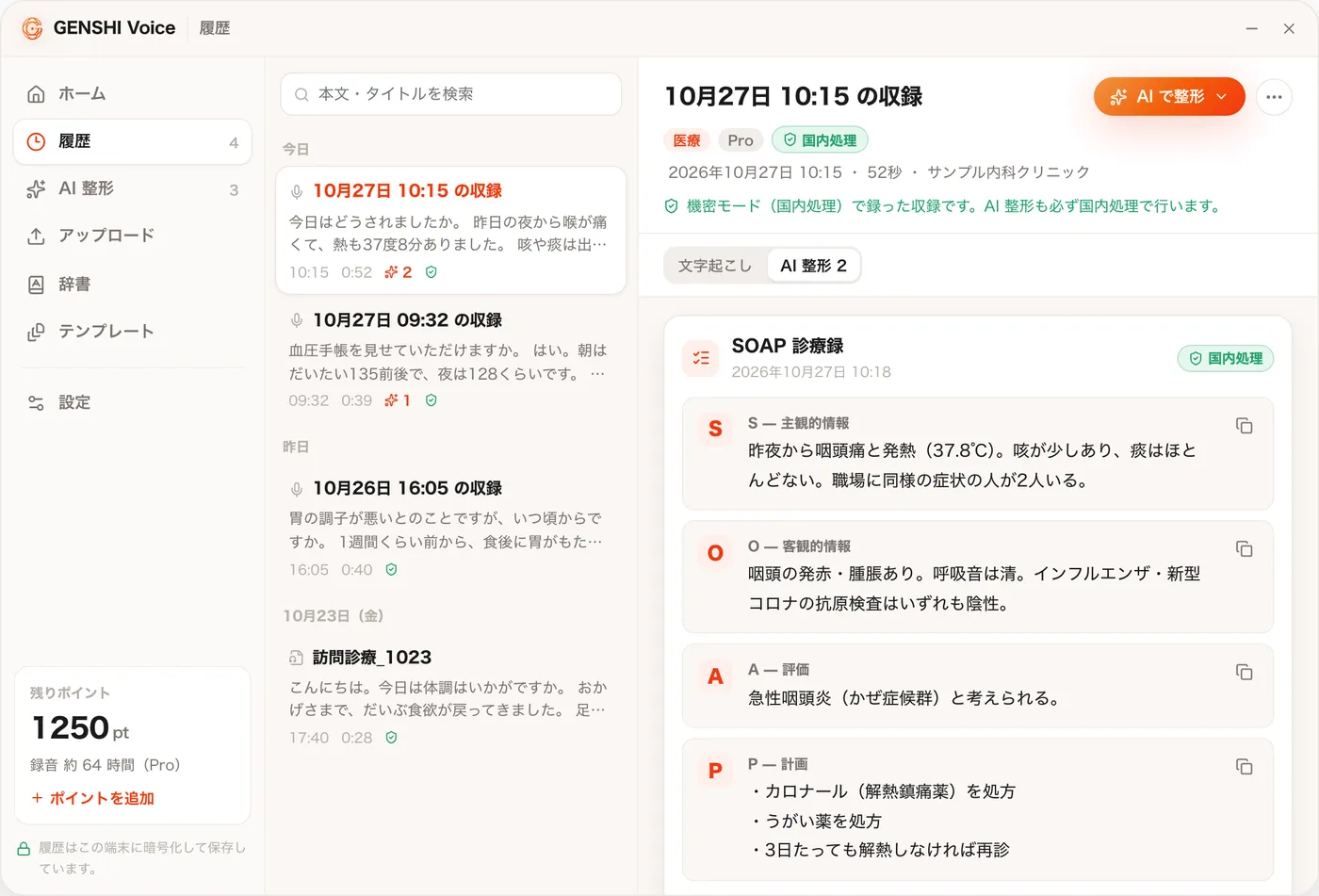1319x896 pixels.
Task: Switch to the 文字起こし tab
Action: pyautogui.click(x=715, y=266)
